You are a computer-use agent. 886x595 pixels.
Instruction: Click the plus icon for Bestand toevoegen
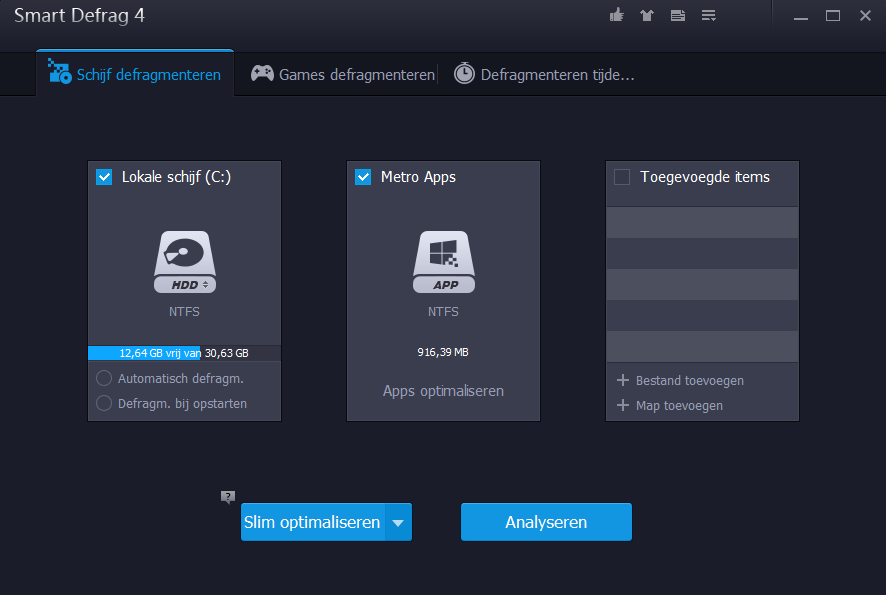point(622,380)
